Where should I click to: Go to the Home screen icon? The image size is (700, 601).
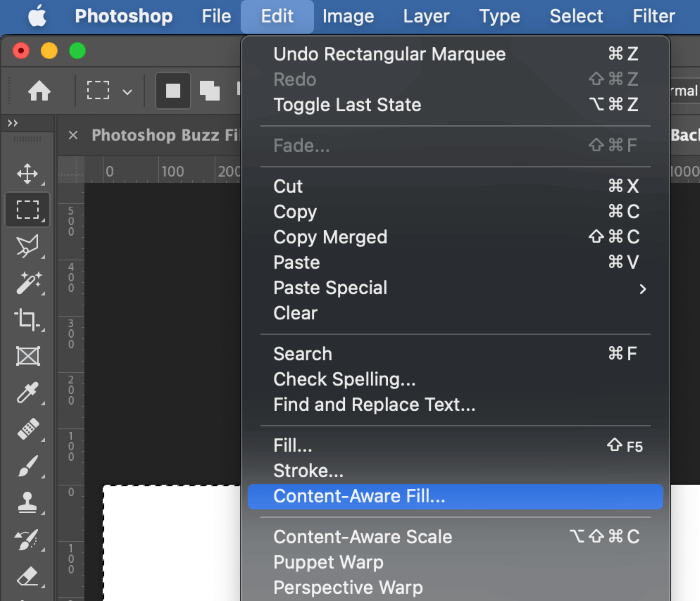[x=39, y=91]
